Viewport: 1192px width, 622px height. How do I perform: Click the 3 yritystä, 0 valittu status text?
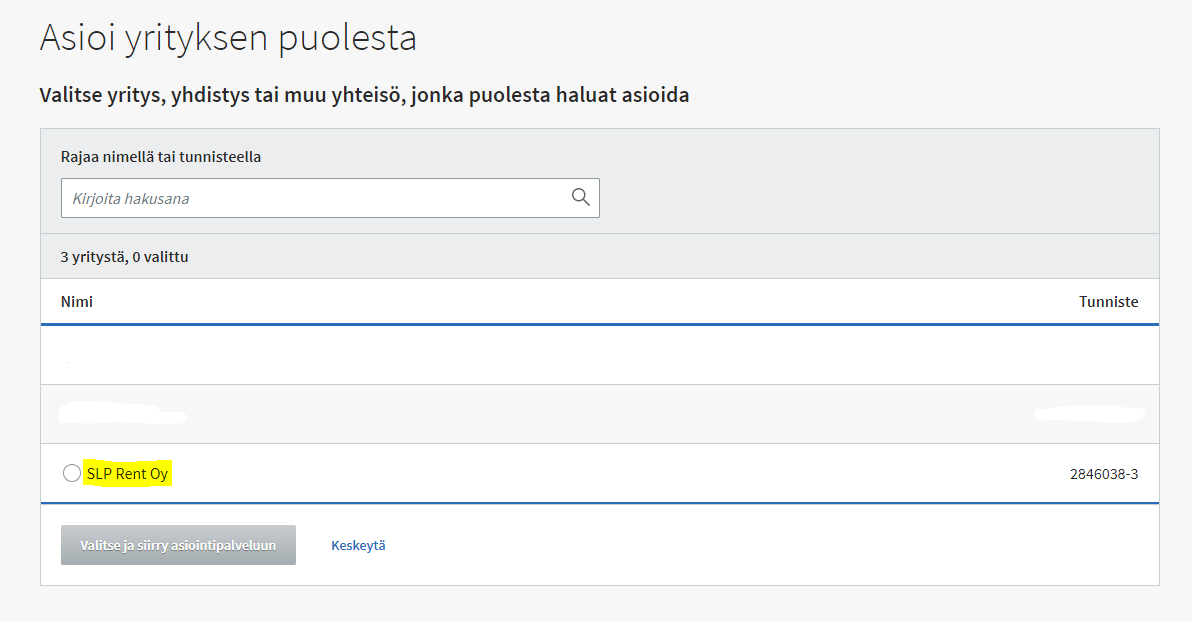[x=125, y=257]
